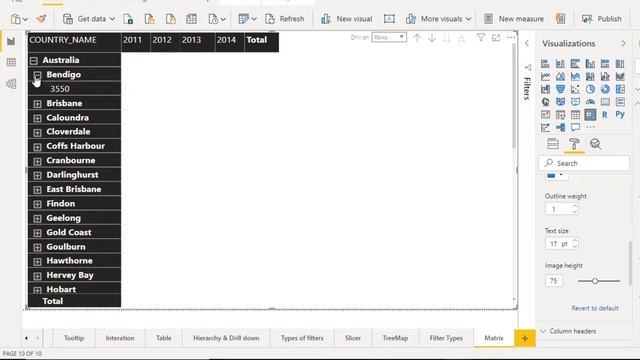Select the Area chart visual
The image size is (640, 360).
[560, 76]
